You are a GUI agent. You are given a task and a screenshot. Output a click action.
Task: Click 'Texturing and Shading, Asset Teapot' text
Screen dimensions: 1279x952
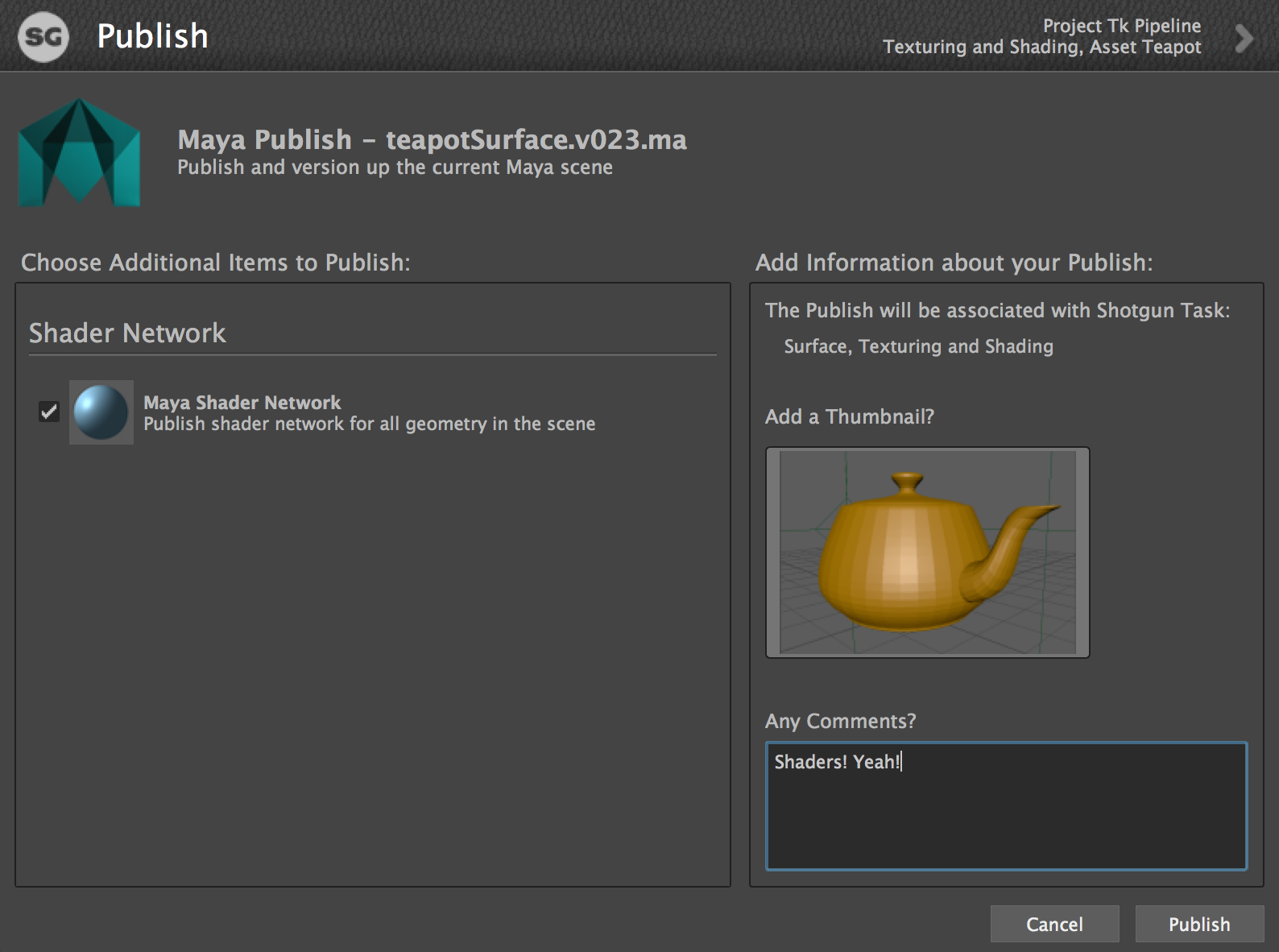coord(1041,47)
